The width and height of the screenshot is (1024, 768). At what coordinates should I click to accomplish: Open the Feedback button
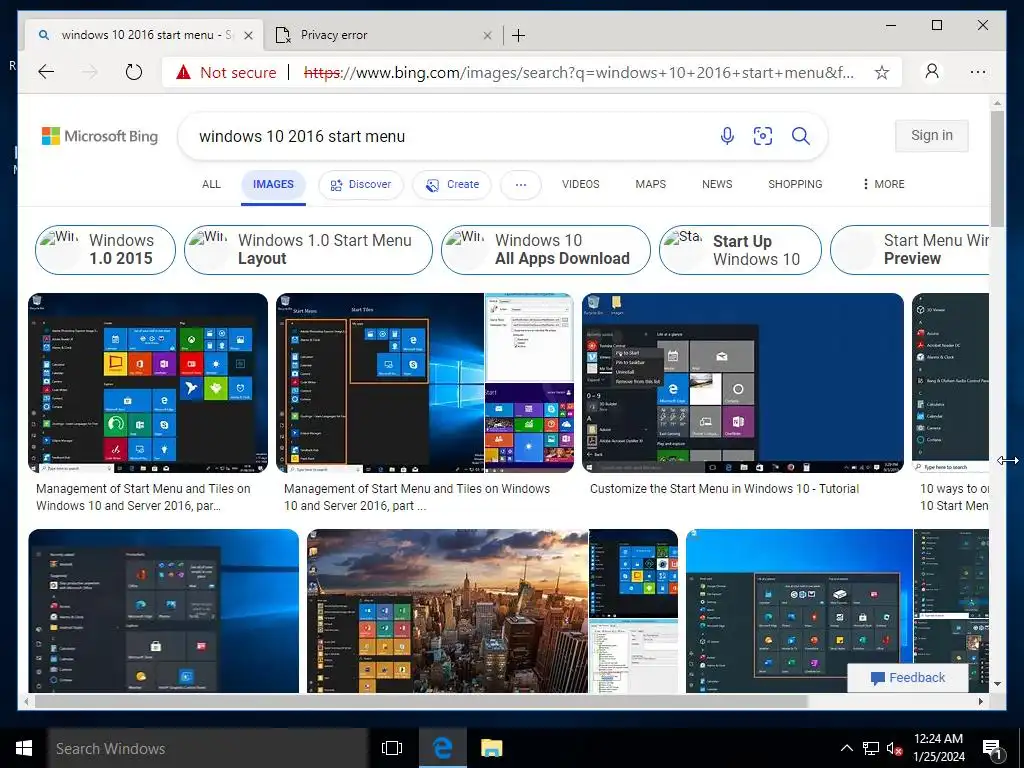coord(908,678)
